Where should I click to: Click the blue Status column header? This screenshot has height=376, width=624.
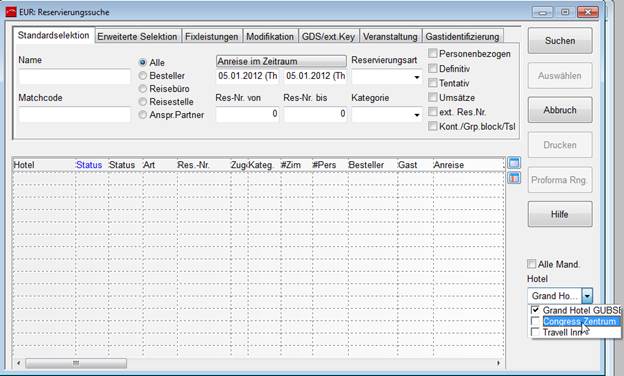coord(92,165)
